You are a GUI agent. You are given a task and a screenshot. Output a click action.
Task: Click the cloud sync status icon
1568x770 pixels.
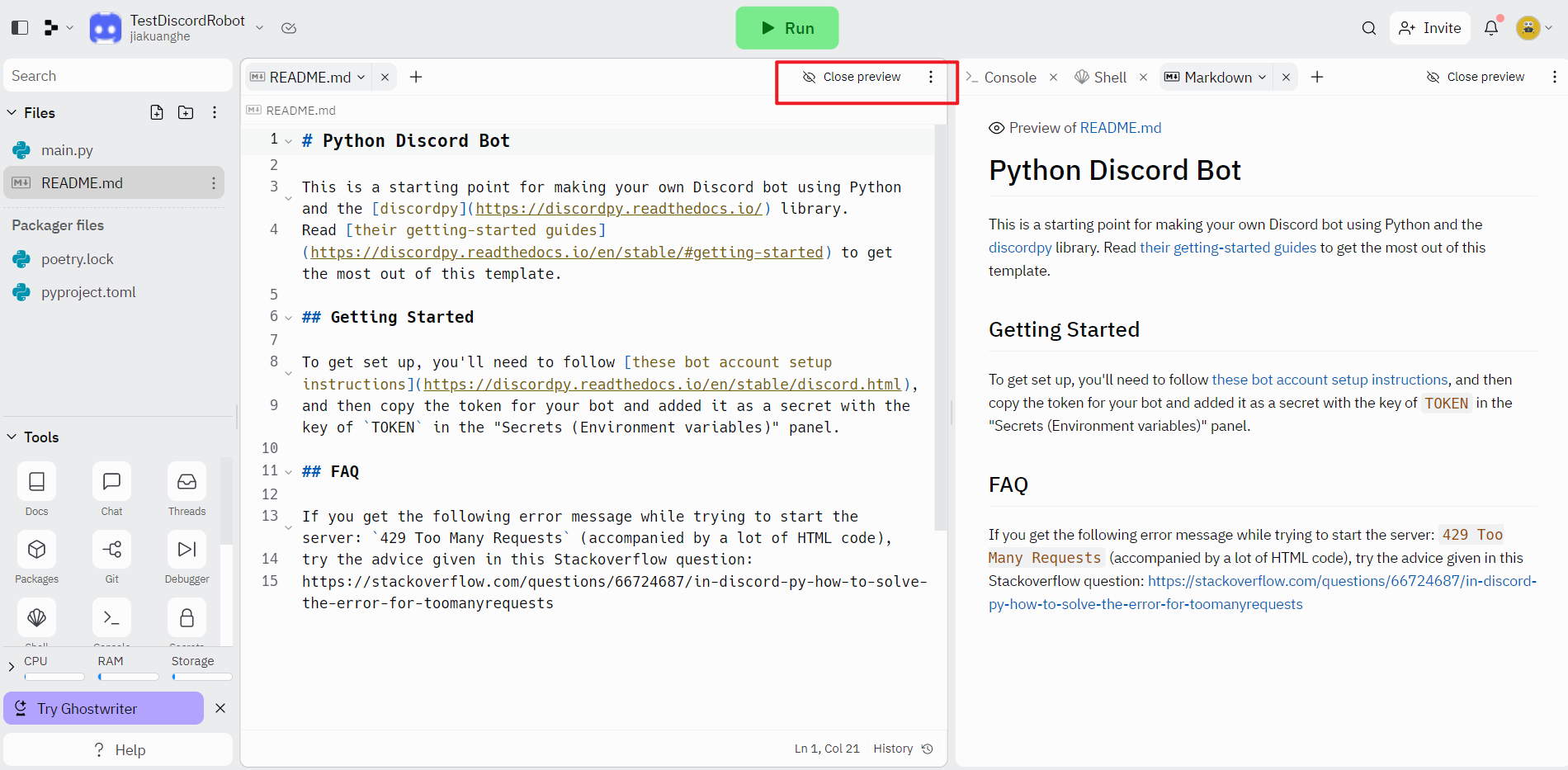(289, 28)
